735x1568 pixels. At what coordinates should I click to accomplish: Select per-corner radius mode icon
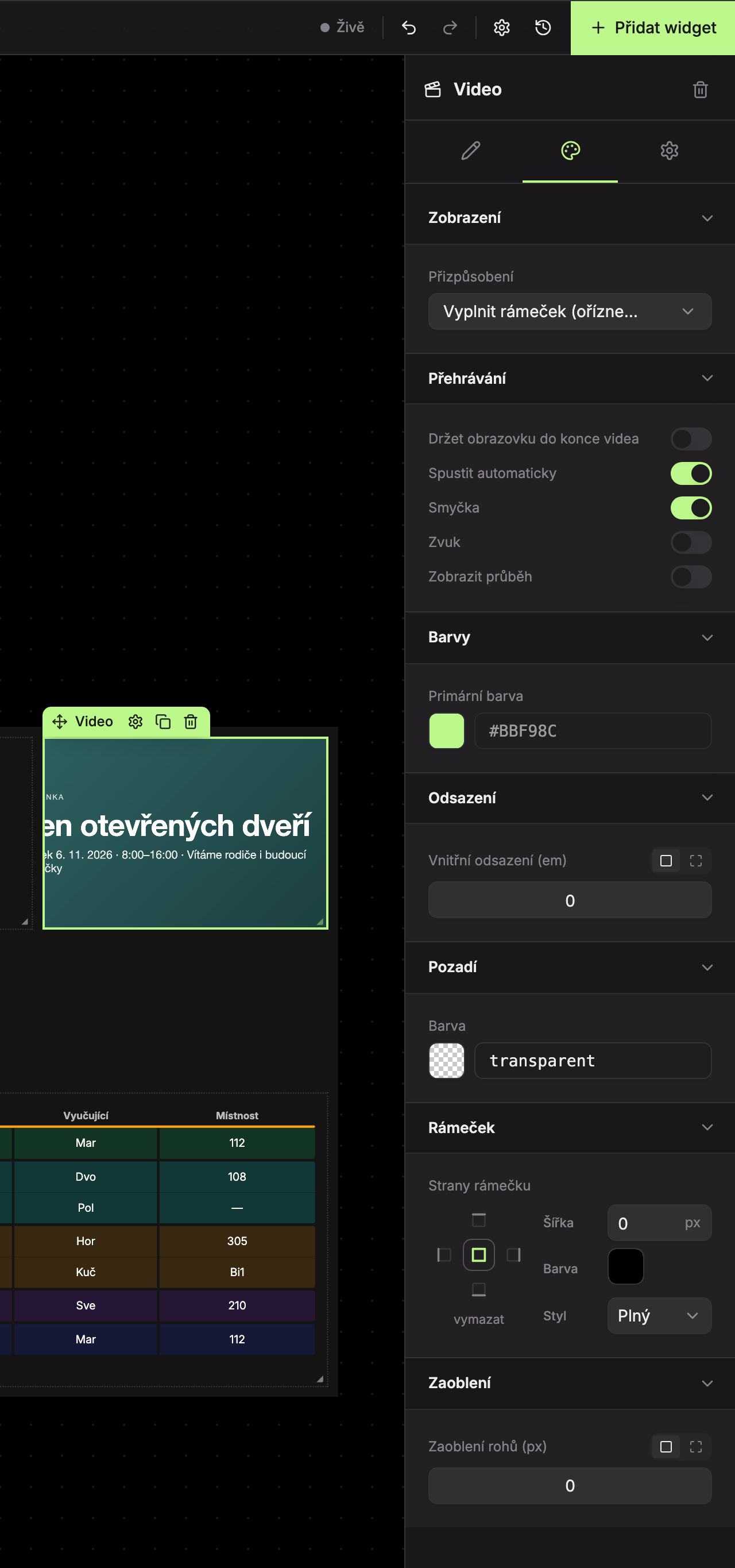point(696,1446)
